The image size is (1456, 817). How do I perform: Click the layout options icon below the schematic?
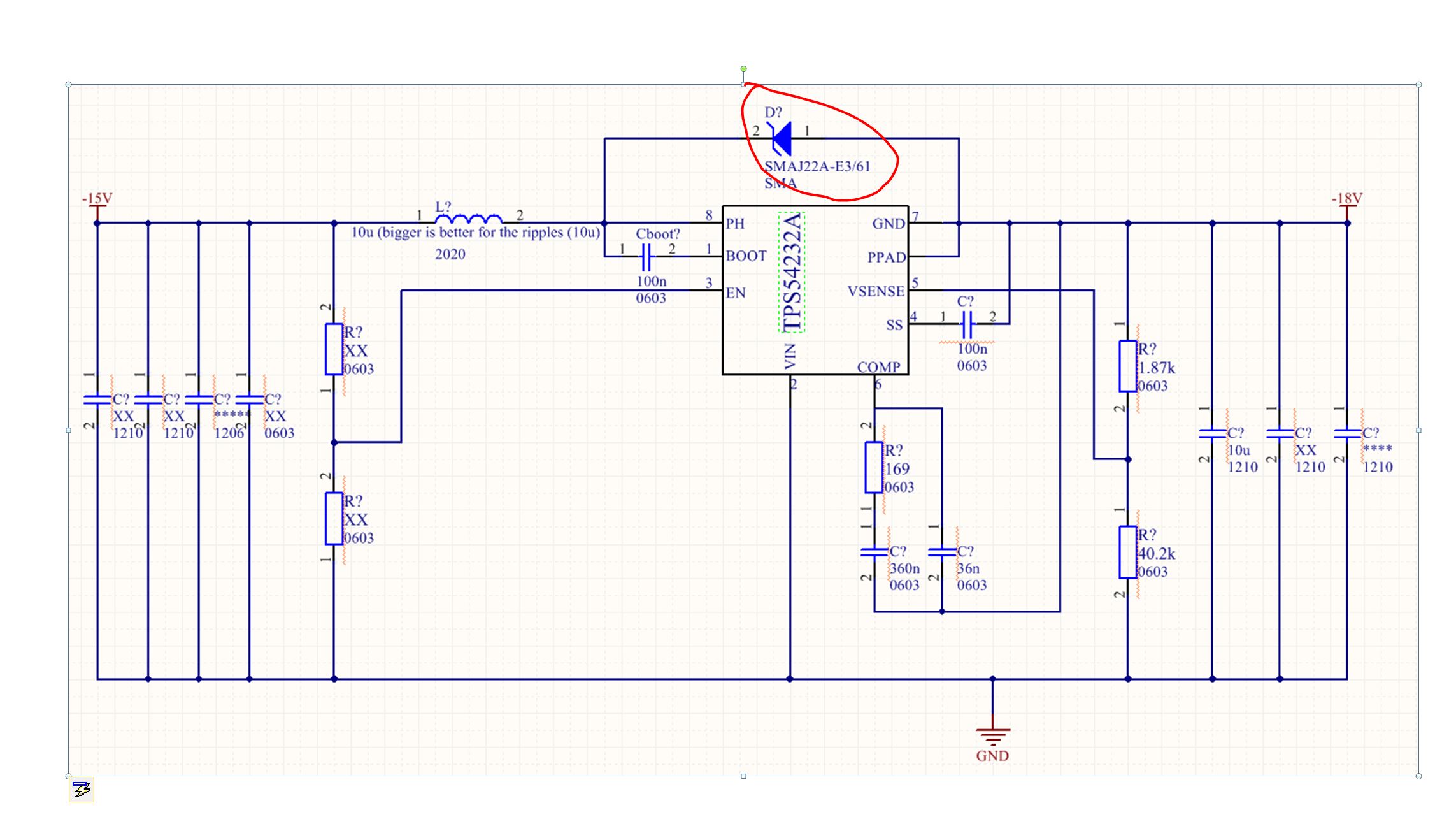click(x=82, y=790)
